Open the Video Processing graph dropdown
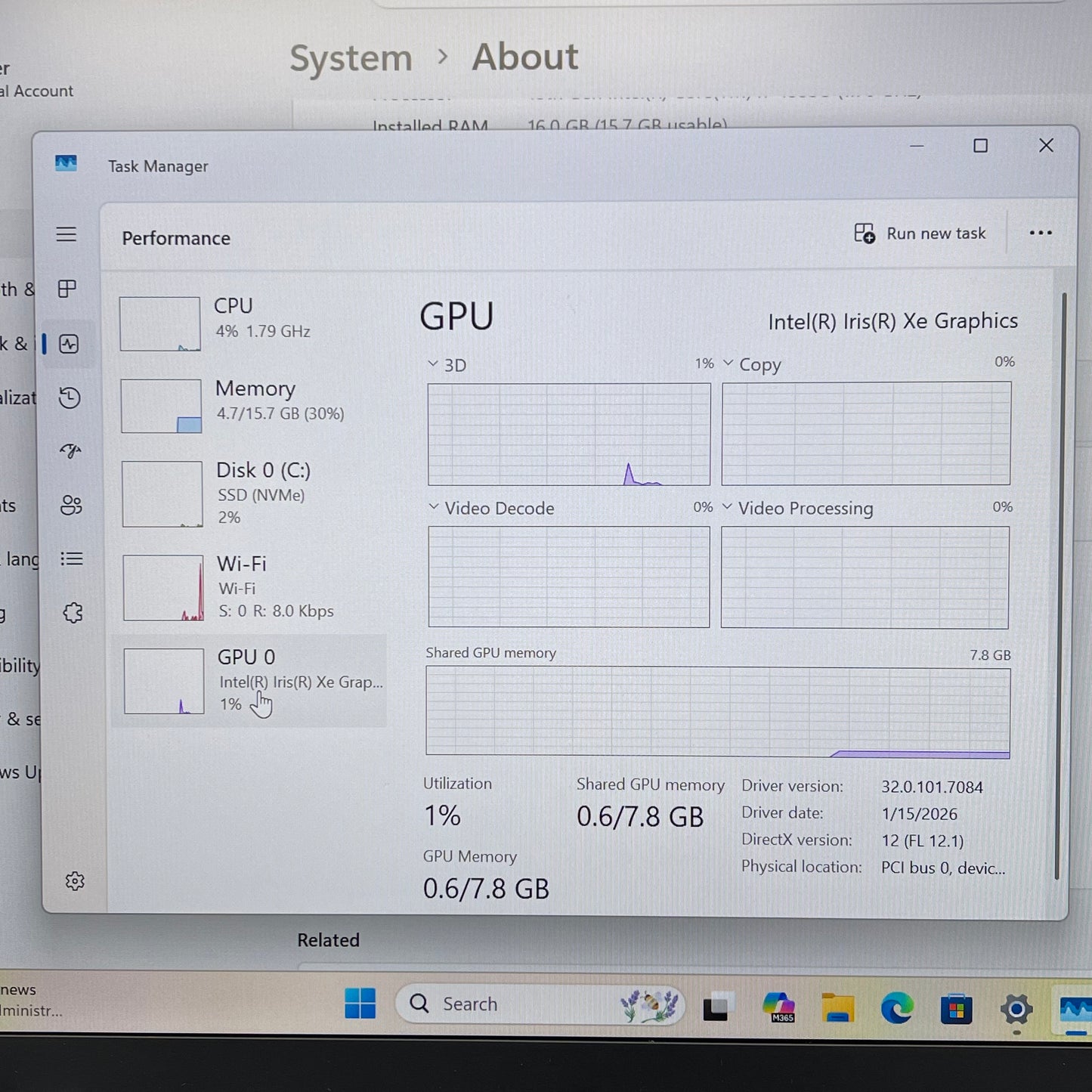The height and width of the screenshot is (1092, 1092). pyautogui.click(x=727, y=506)
